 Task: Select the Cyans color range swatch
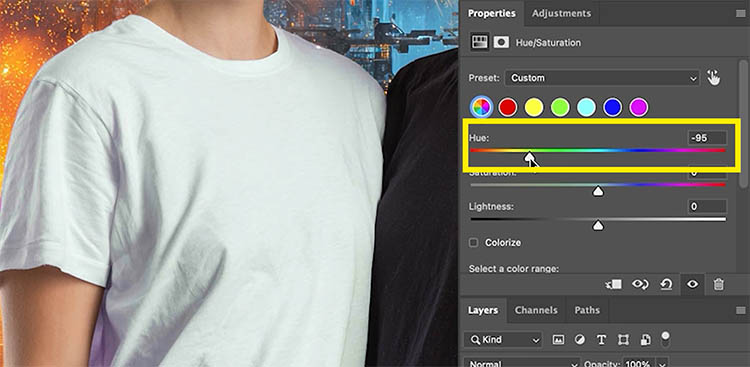point(586,107)
